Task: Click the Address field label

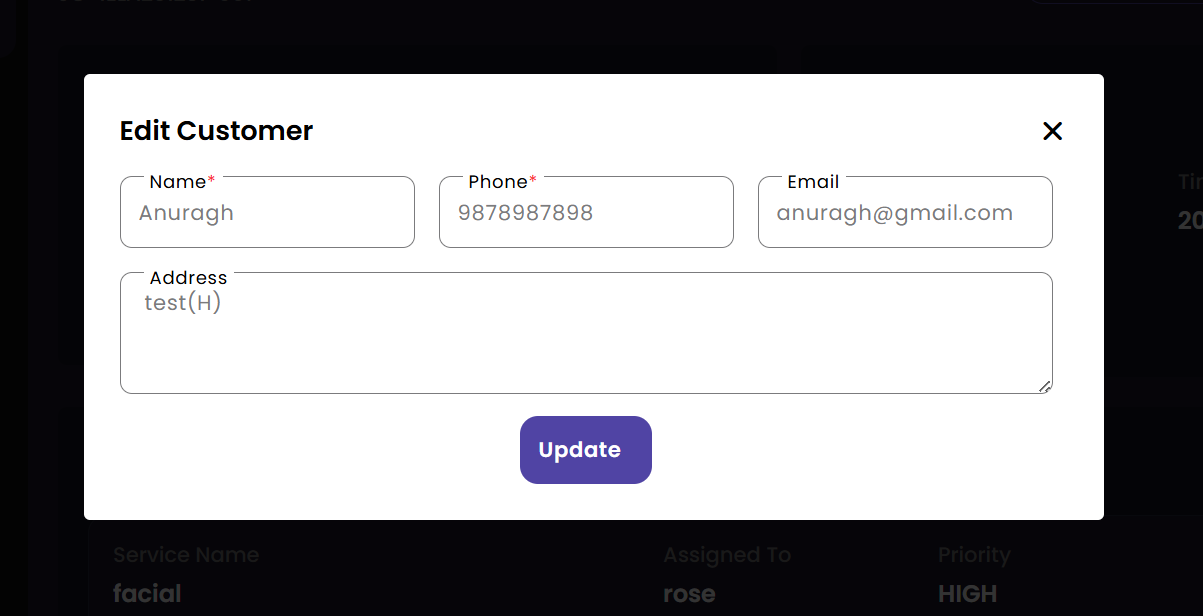Action: click(x=188, y=278)
